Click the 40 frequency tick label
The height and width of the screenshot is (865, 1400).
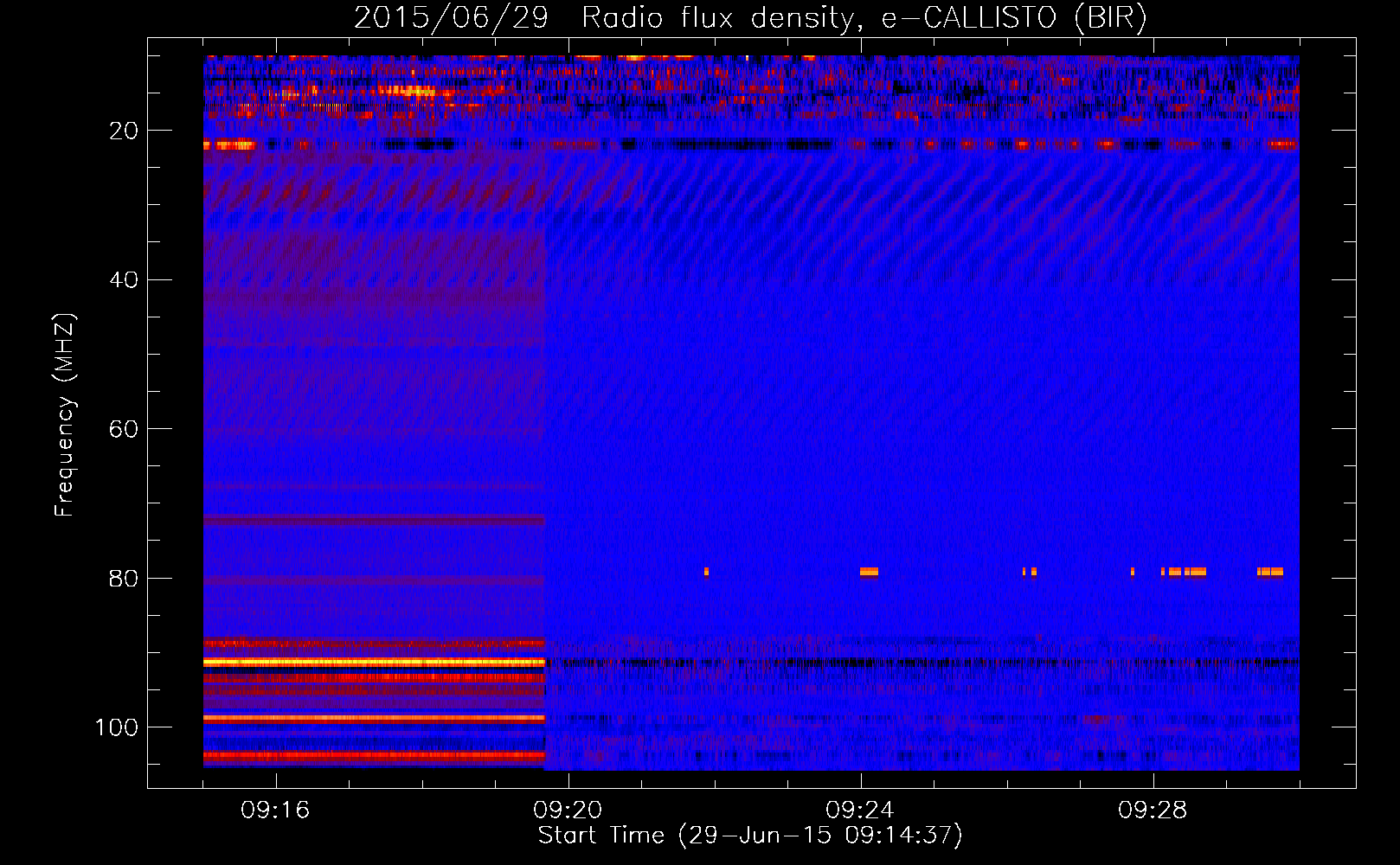[x=124, y=280]
